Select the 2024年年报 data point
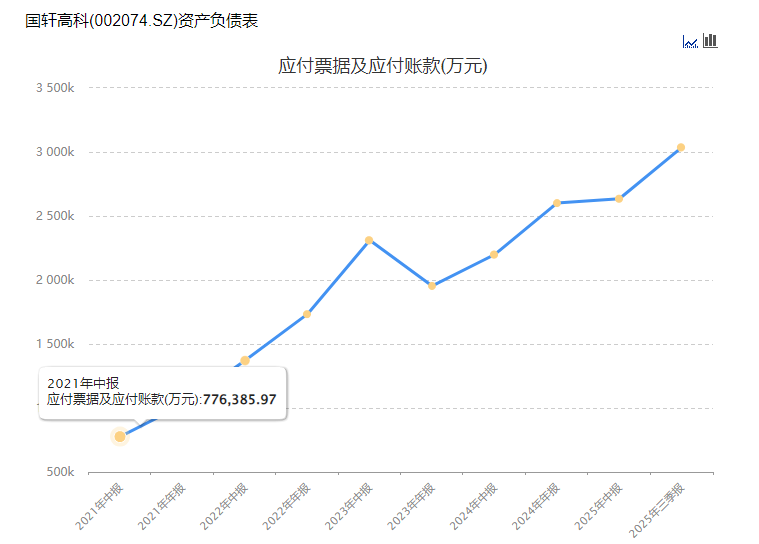The height and width of the screenshot is (544, 759). [x=557, y=203]
